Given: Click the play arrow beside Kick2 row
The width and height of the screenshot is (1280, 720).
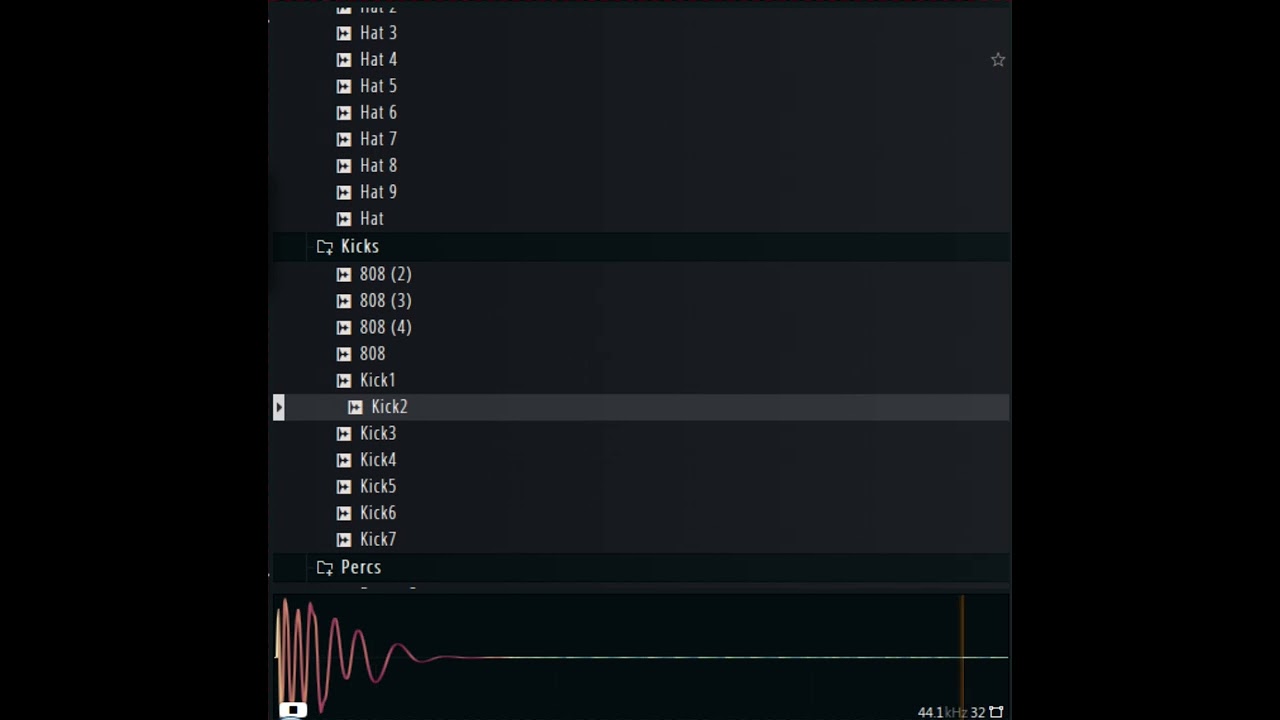Looking at the screenshot, I should click(x=279, y=407).
